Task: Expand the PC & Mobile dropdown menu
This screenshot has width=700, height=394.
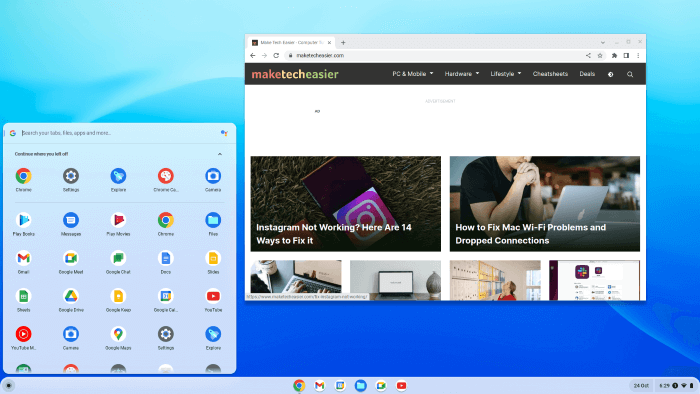Action: tap(413, 74)
